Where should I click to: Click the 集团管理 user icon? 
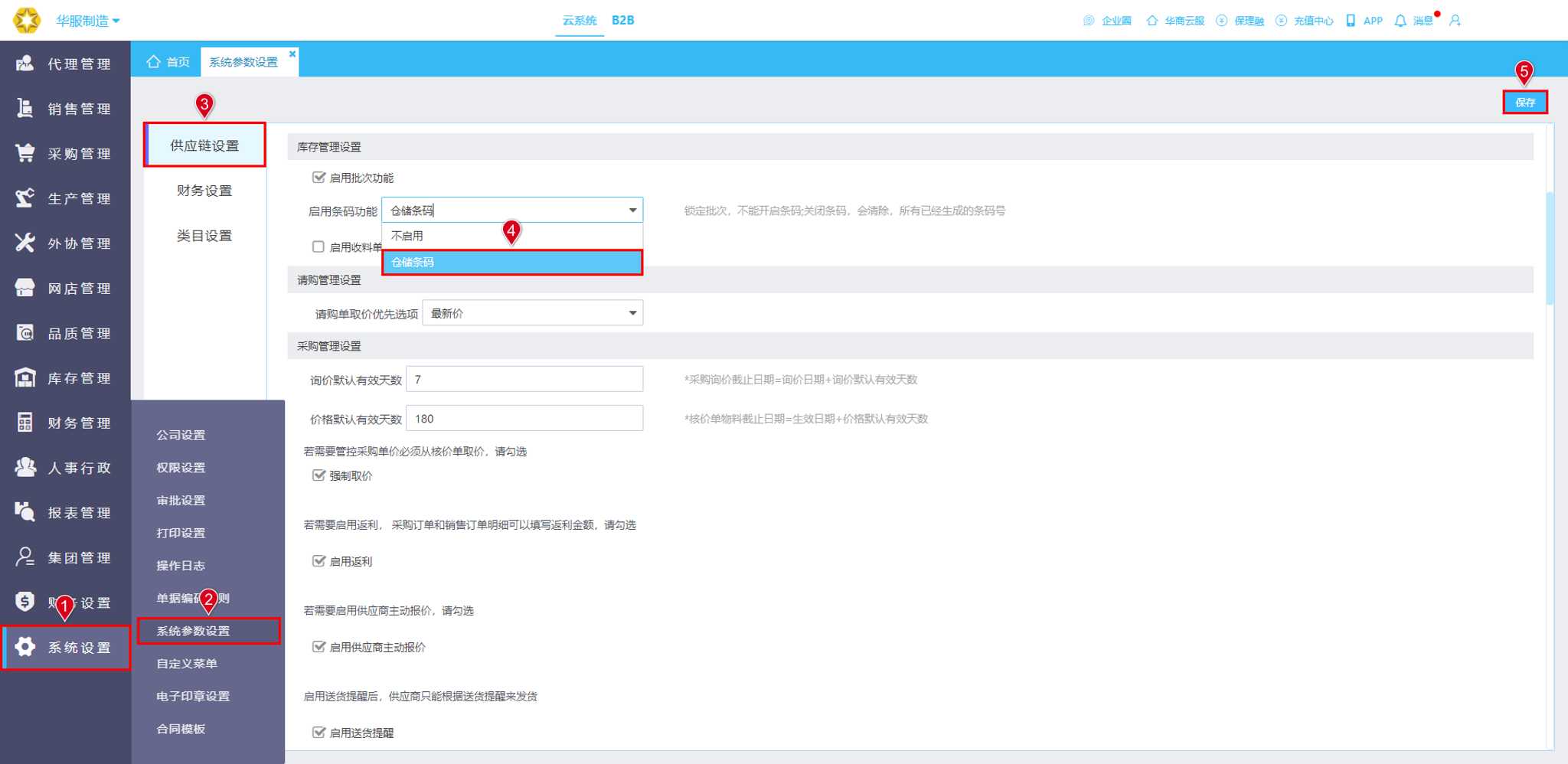coord(24,557)
